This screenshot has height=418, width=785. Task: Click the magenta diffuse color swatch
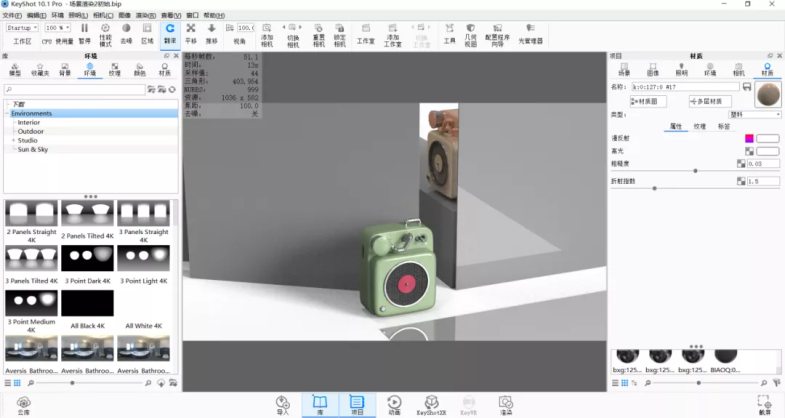click(x=748, y=138)
